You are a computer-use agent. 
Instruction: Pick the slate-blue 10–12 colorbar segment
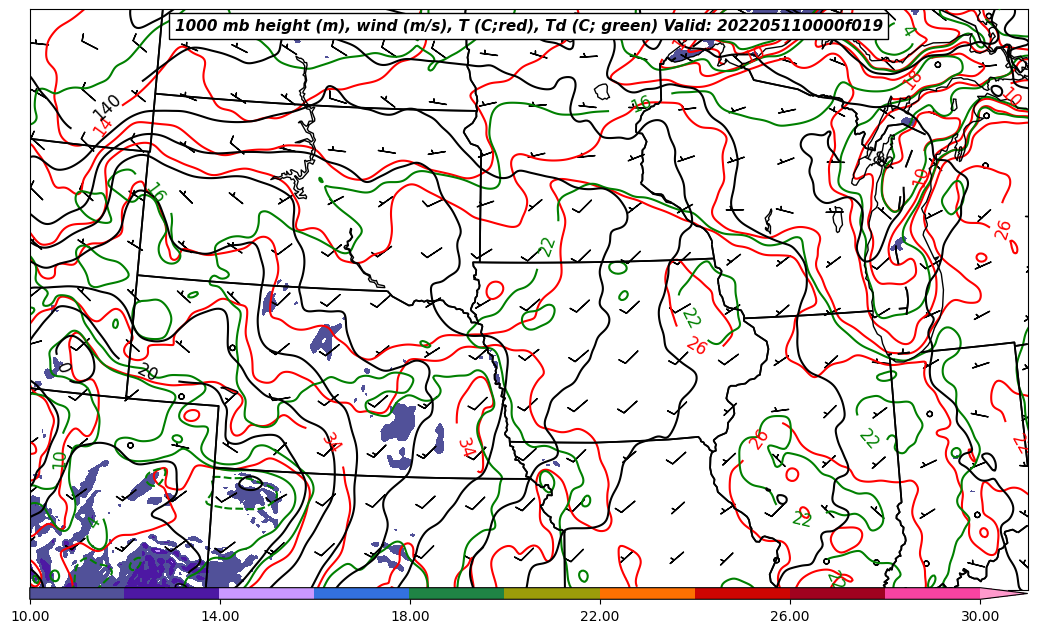[x=77, y=593]
